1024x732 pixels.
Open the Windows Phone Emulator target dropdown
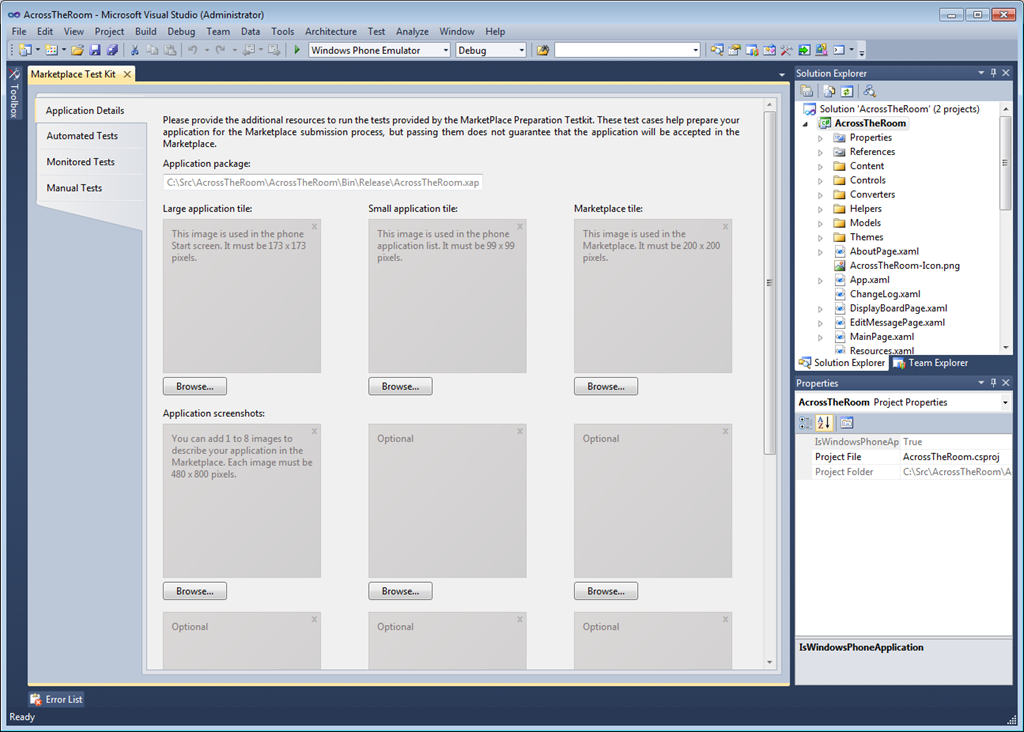445,50
